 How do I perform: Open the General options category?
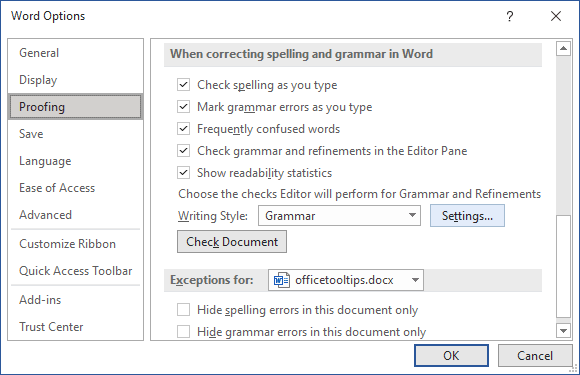coord(75,53)
